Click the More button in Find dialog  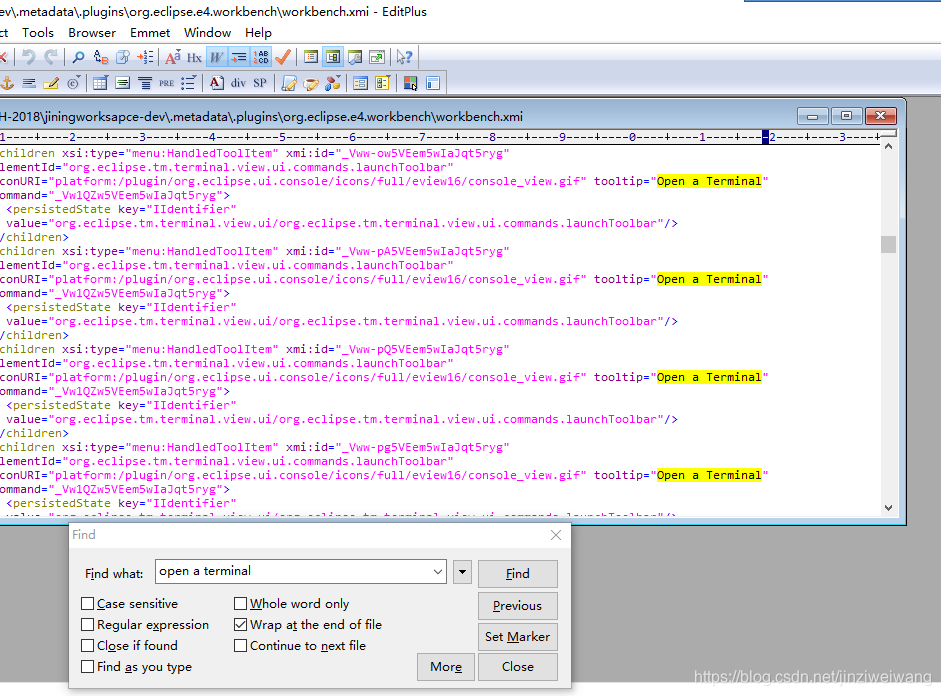click(x=446, y=667)
